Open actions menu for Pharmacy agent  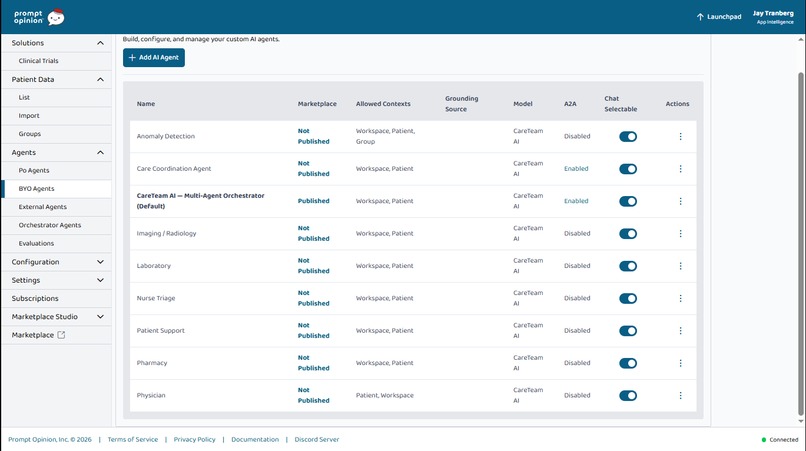click(680, 363)
